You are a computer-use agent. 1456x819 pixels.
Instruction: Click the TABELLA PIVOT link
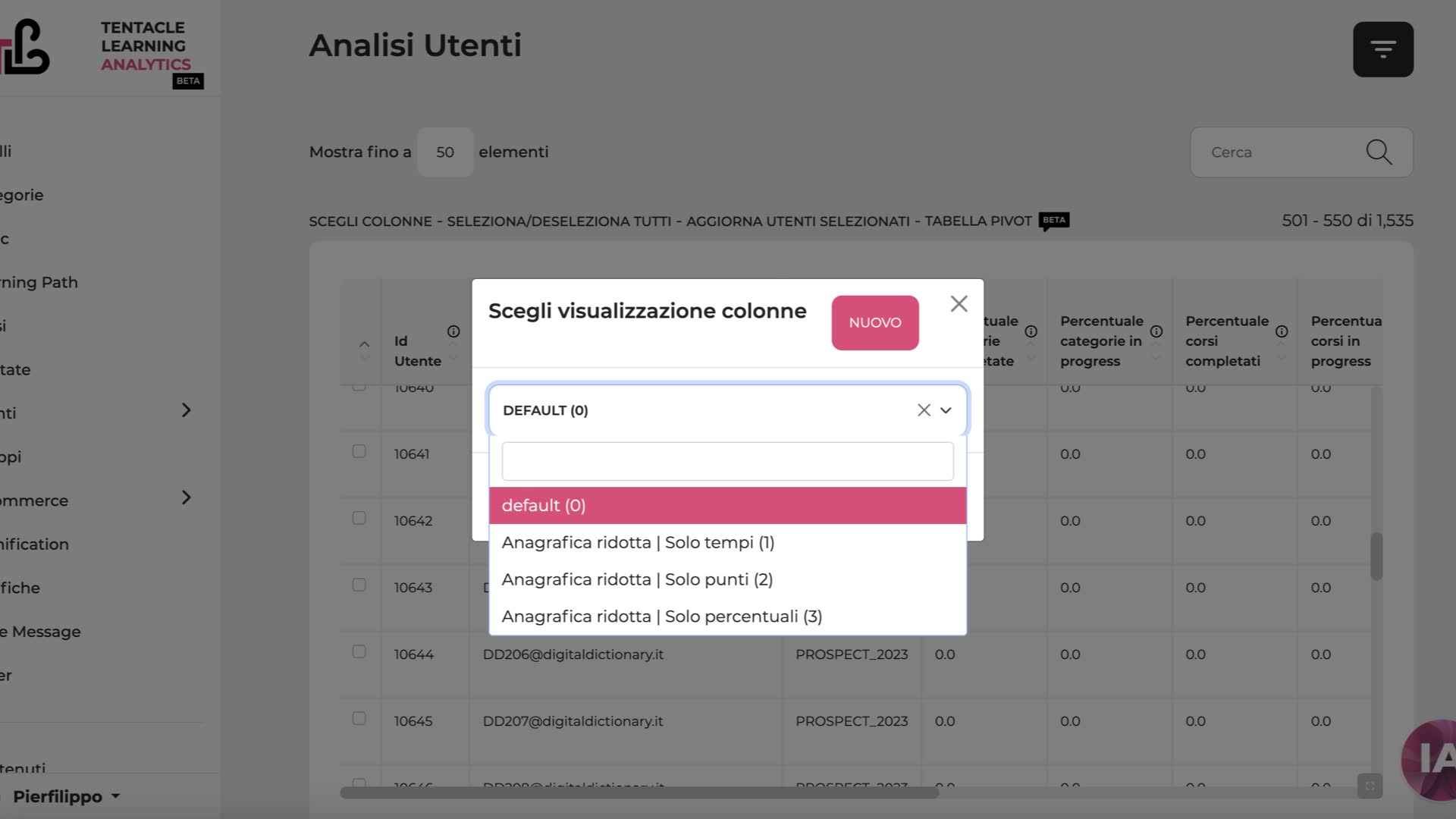coord(978,221)
